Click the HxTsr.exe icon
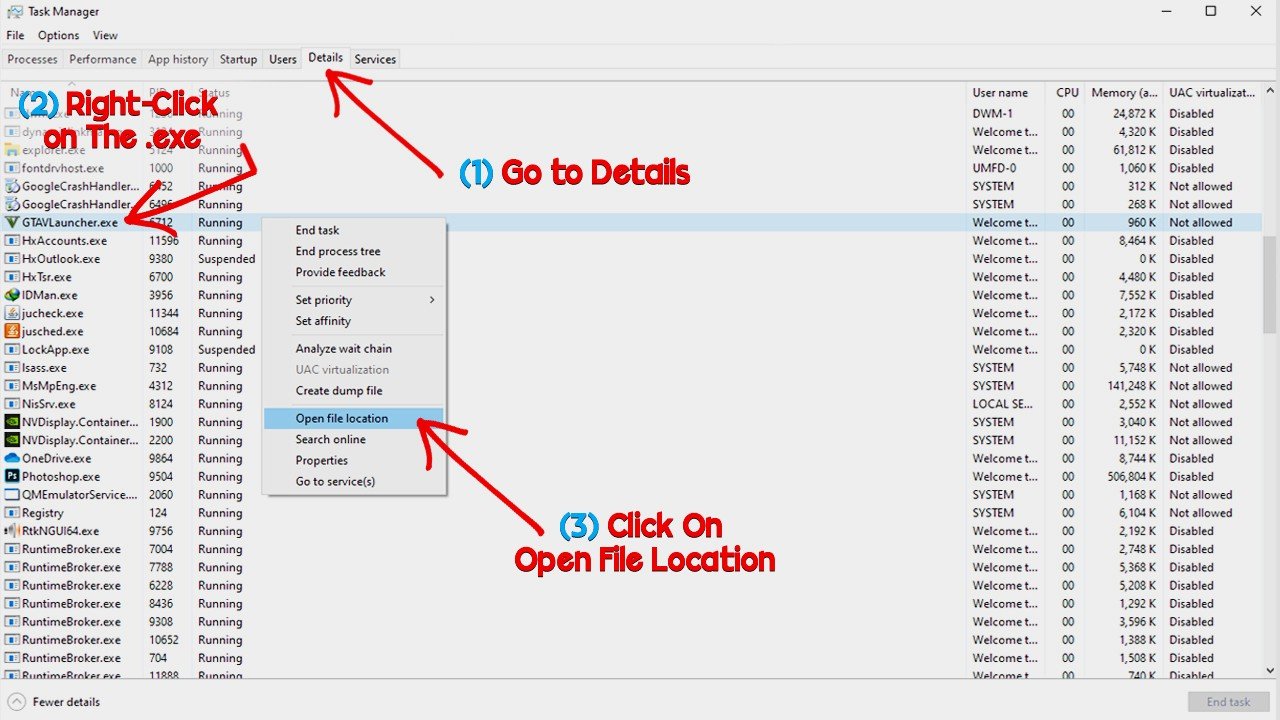Image resolution: width=1280 pixels, height=720 pixels. (x=13, y=277)
